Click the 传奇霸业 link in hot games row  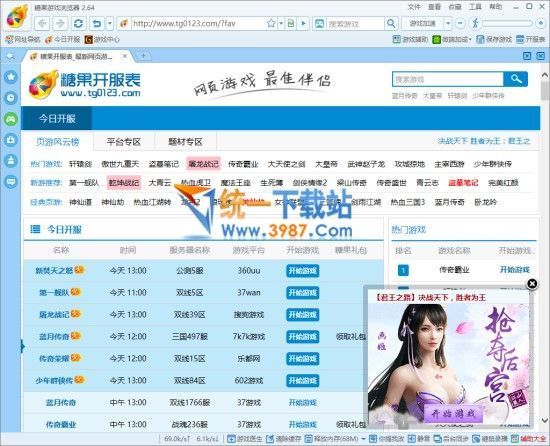[243, 164]
